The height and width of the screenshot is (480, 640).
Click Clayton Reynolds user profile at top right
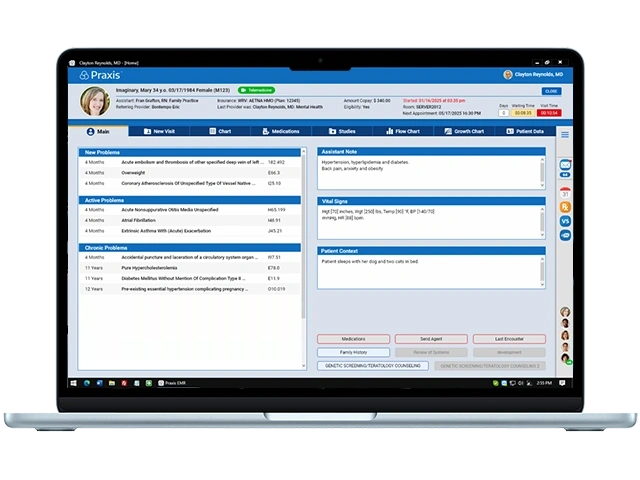(533, 75)
